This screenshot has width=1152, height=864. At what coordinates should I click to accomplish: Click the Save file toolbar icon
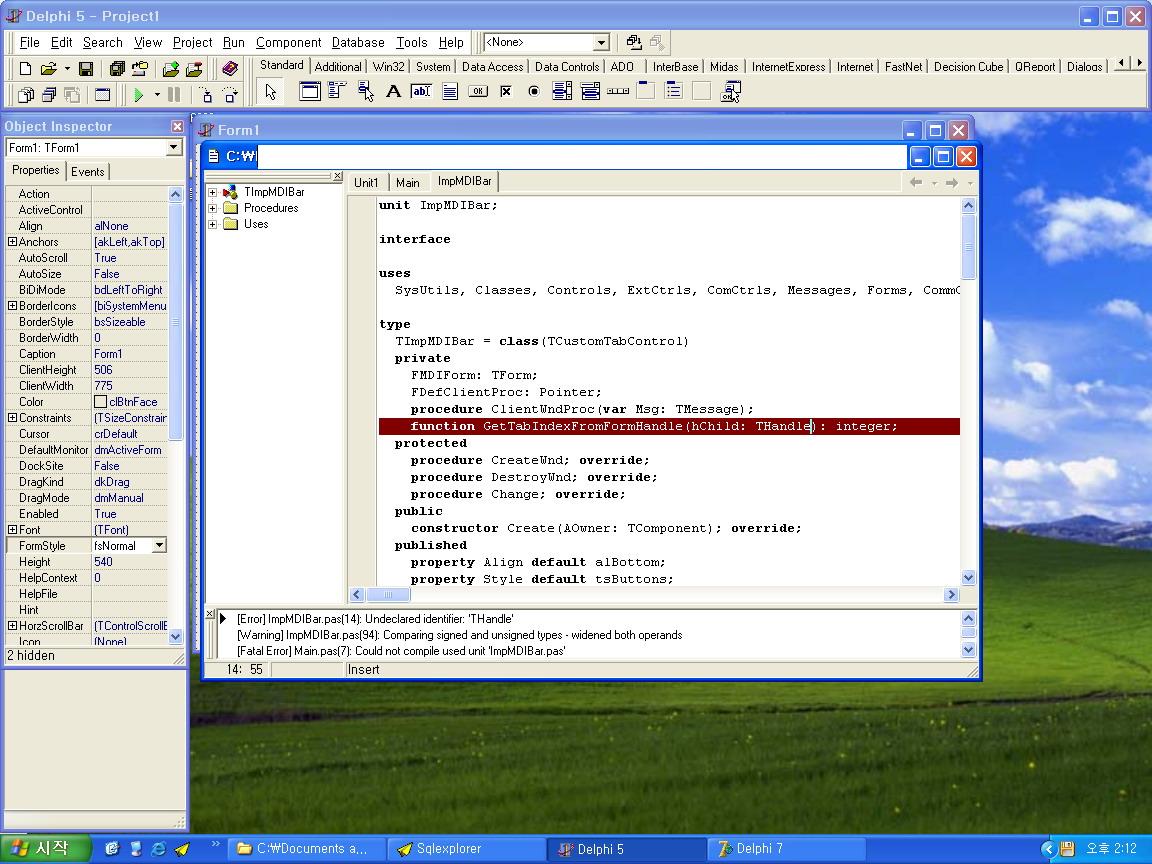86,69
